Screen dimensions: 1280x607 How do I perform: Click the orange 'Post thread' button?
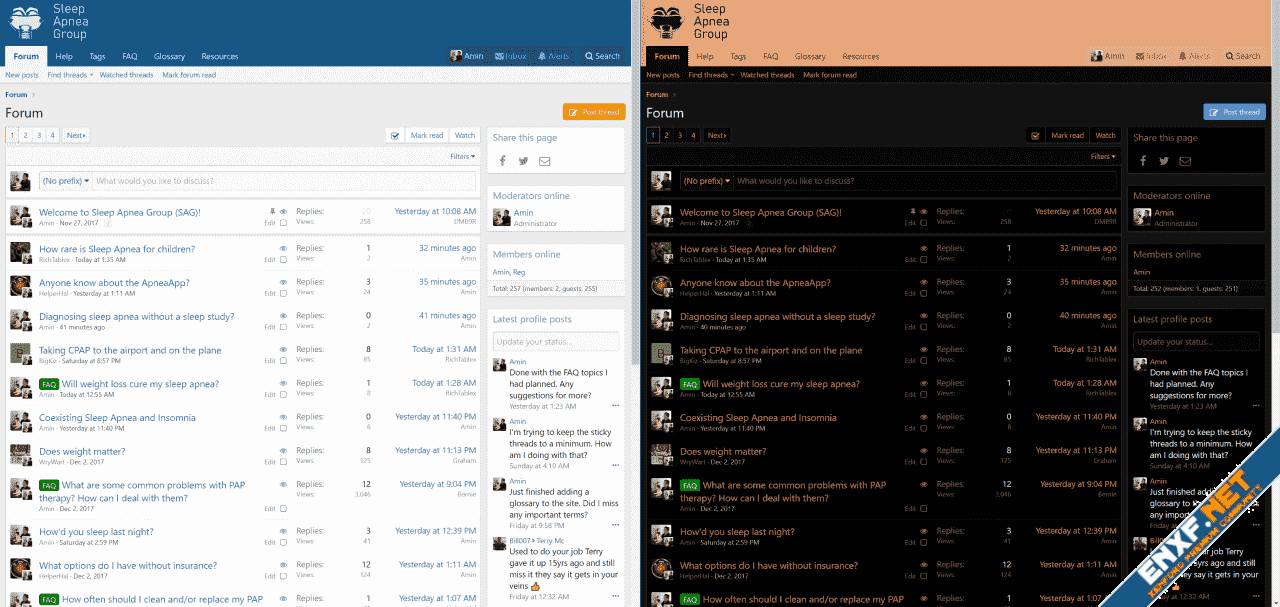[x=593, y=112]
